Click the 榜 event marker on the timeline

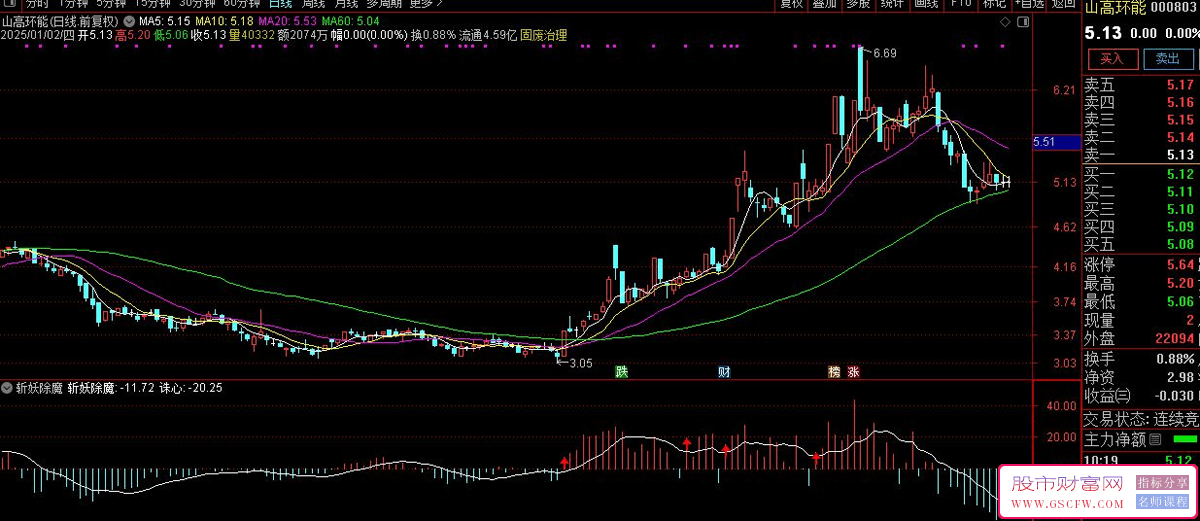click(835, 372)
